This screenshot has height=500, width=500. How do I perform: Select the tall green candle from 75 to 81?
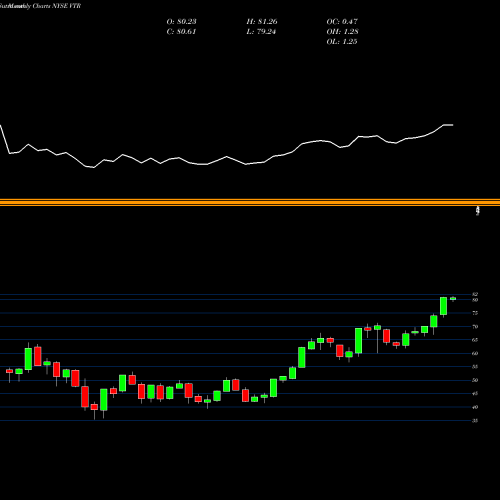[443, 306]
